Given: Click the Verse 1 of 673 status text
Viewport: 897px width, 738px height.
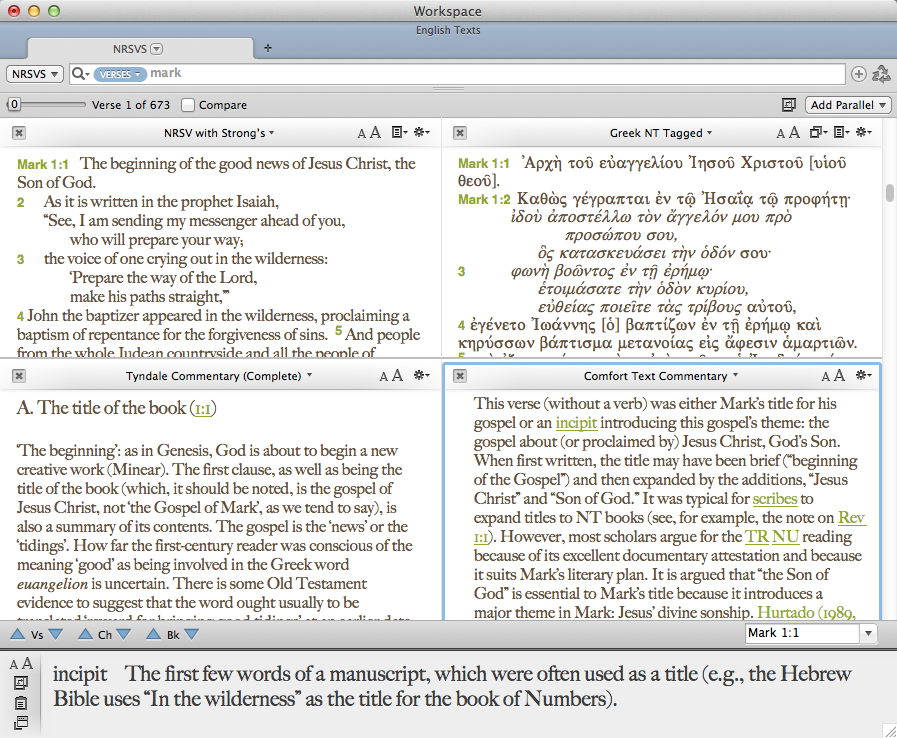Looking at the screenshot, I should click(x=130, y=105).
